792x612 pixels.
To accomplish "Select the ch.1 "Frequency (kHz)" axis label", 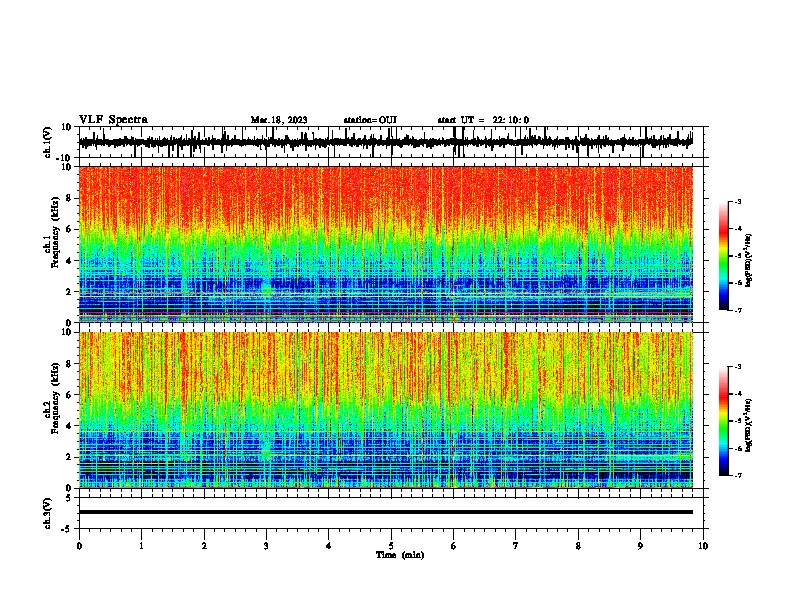I will (x=56, y=233).
